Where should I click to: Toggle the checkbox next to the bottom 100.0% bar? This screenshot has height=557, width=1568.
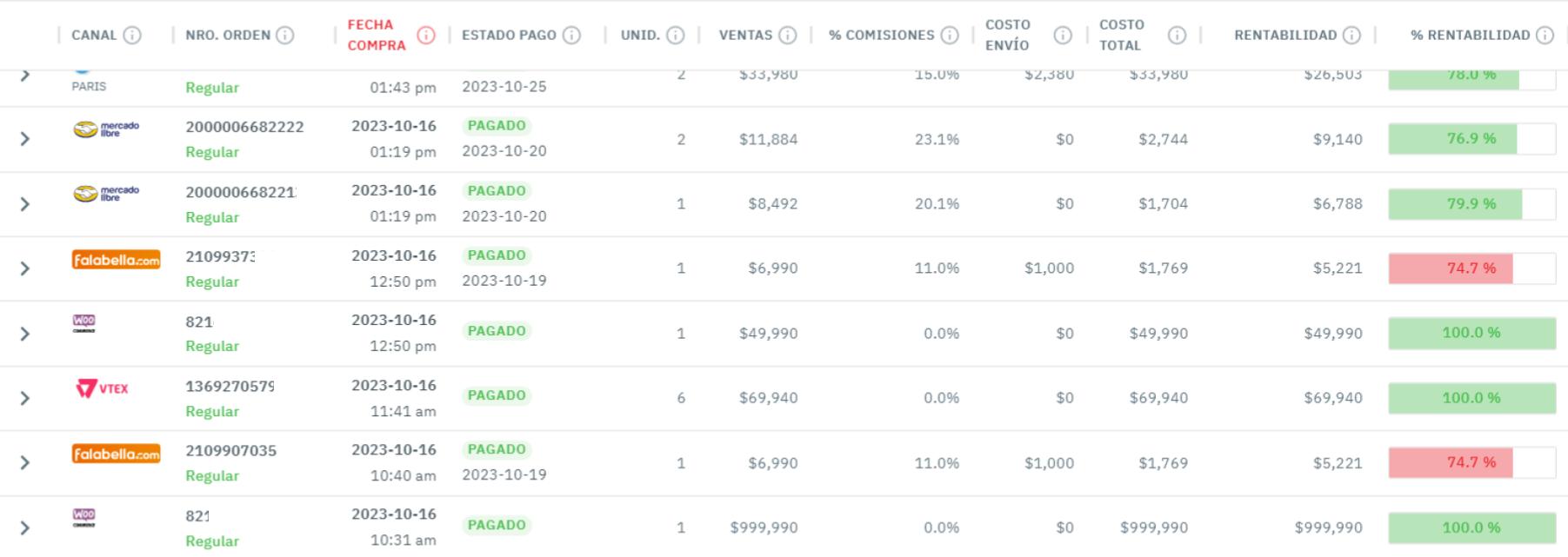(x=1541, y=527)
